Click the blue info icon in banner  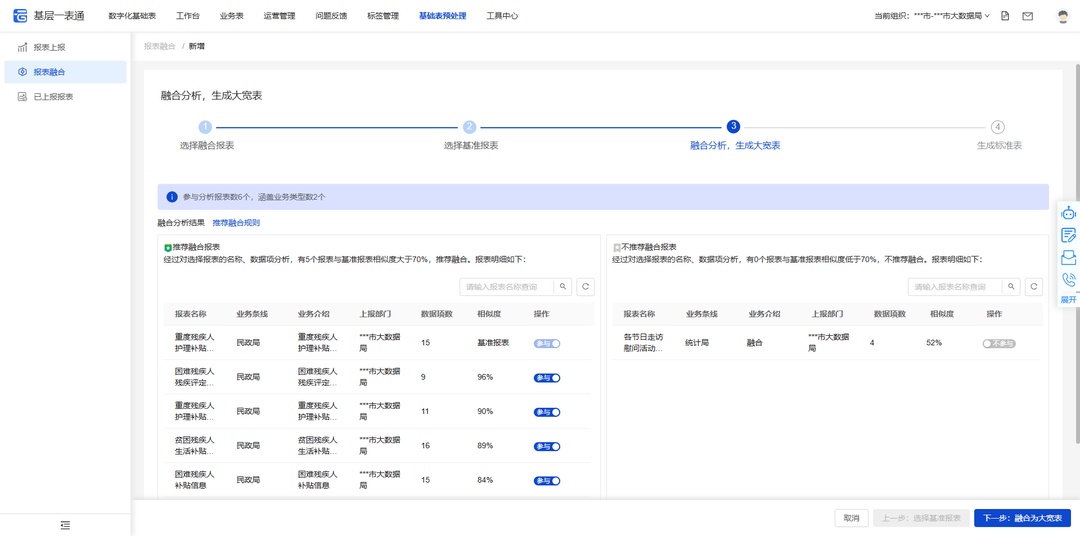tap(172, 196)
